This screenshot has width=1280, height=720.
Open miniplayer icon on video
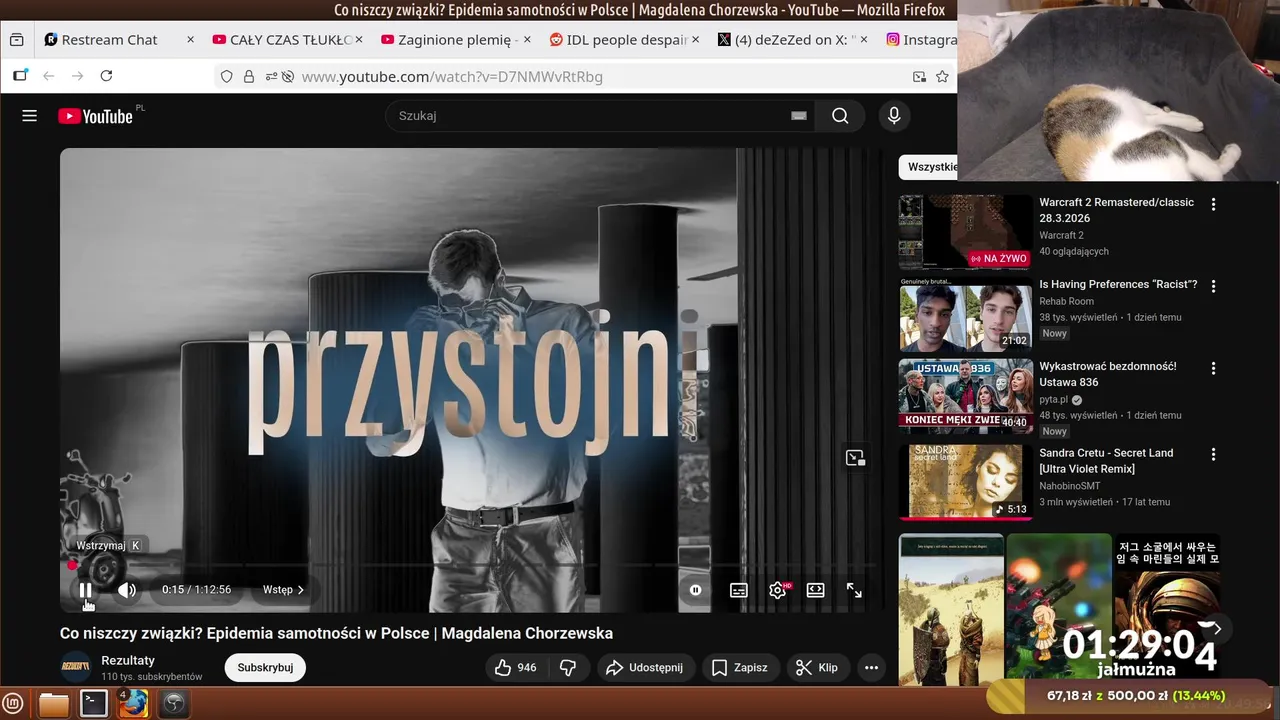[x=855, y=458]
